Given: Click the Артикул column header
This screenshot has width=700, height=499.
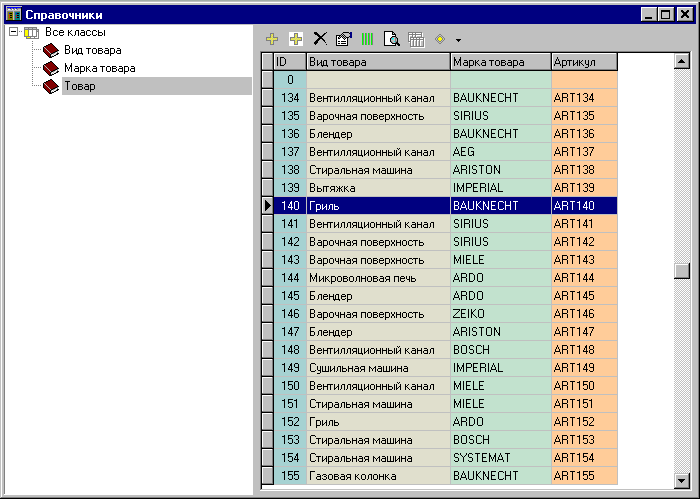Looking at the screenshot, I should click(584, 62).
